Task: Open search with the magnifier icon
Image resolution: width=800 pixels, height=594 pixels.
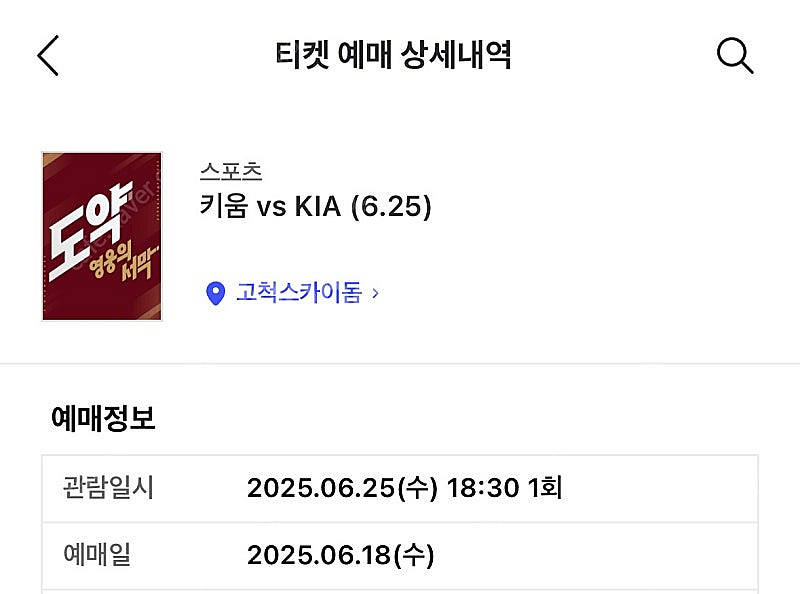Action: (735, 56)
